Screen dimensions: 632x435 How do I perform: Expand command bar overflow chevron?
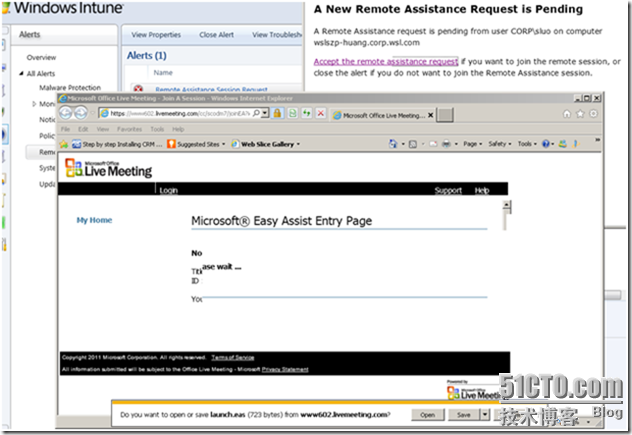tap(597, 140)
